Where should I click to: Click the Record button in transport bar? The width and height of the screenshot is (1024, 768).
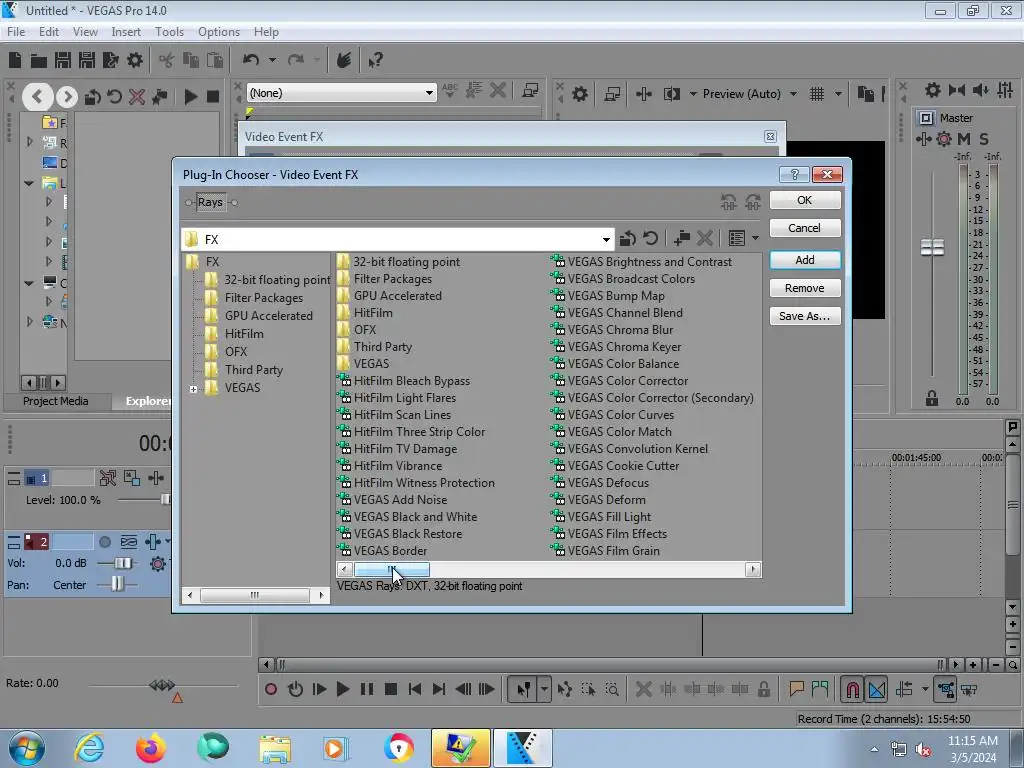click(x=271, y=689)
